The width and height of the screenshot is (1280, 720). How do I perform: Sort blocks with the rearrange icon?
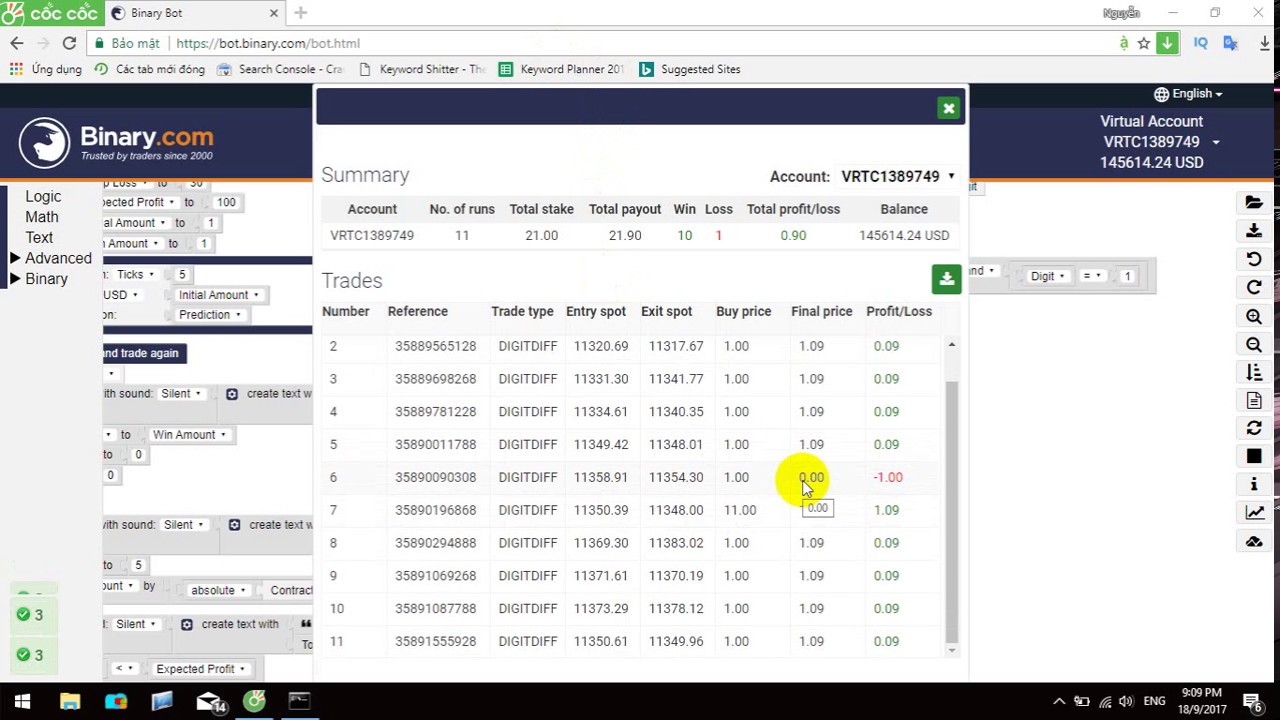(x=1254, y=372)
